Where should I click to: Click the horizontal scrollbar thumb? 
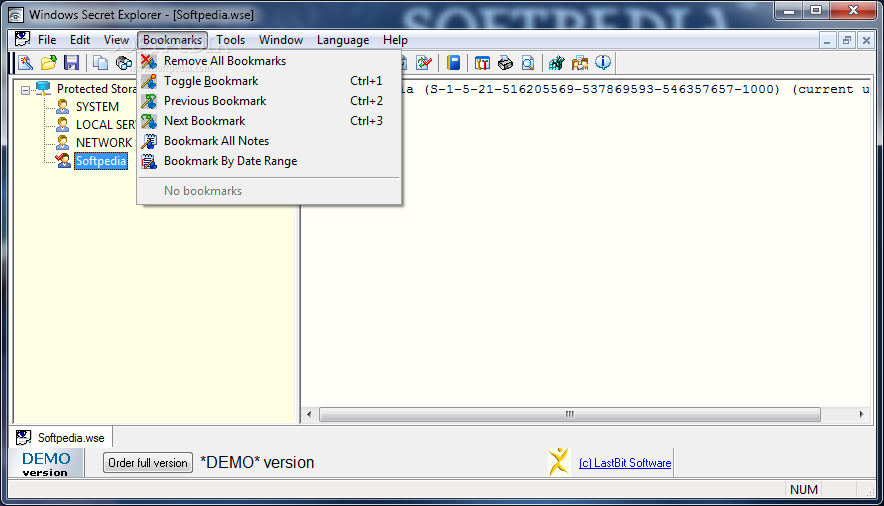point(570,414)
